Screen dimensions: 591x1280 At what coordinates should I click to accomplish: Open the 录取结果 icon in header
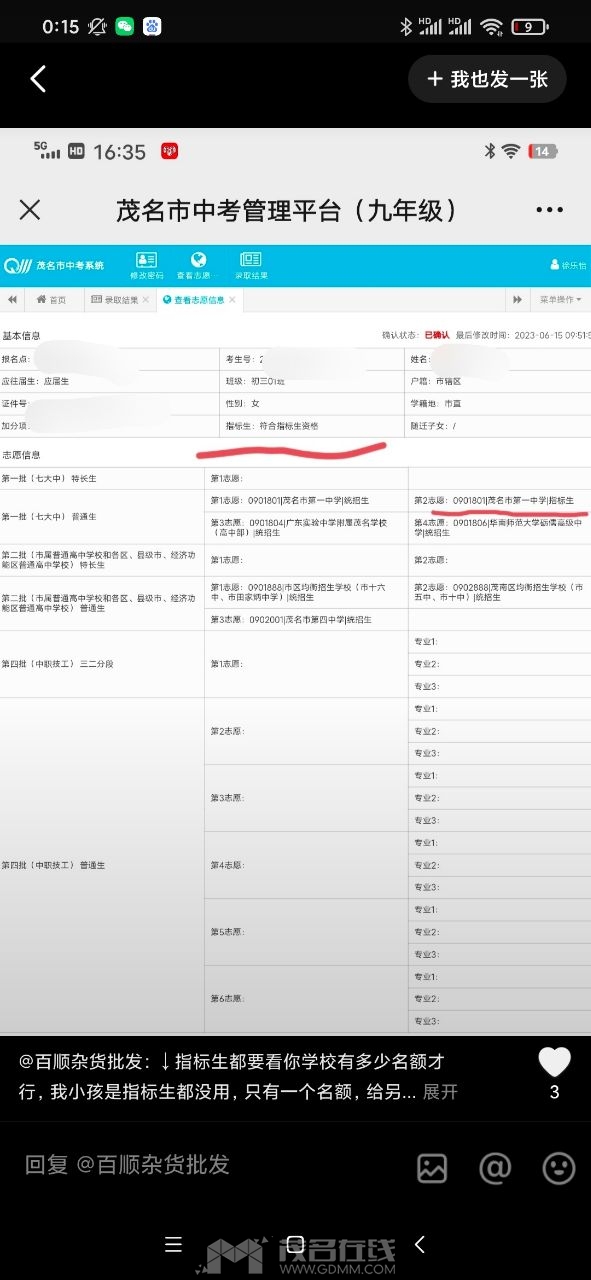(x=250, y=266)
